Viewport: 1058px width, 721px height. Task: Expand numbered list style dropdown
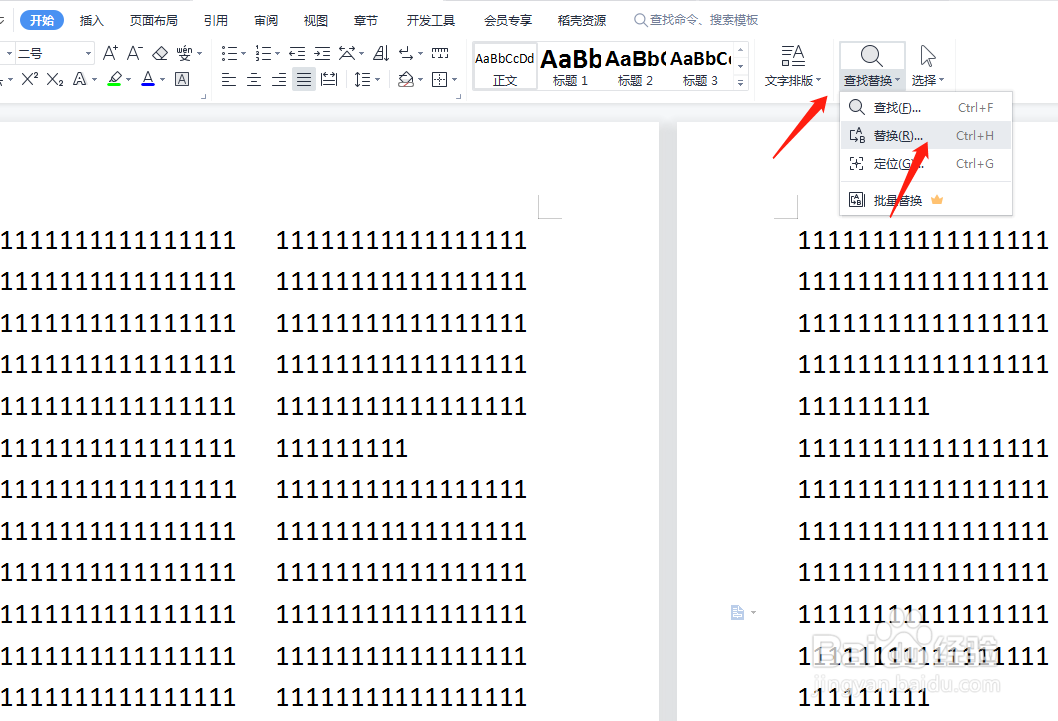coord(277,53)
